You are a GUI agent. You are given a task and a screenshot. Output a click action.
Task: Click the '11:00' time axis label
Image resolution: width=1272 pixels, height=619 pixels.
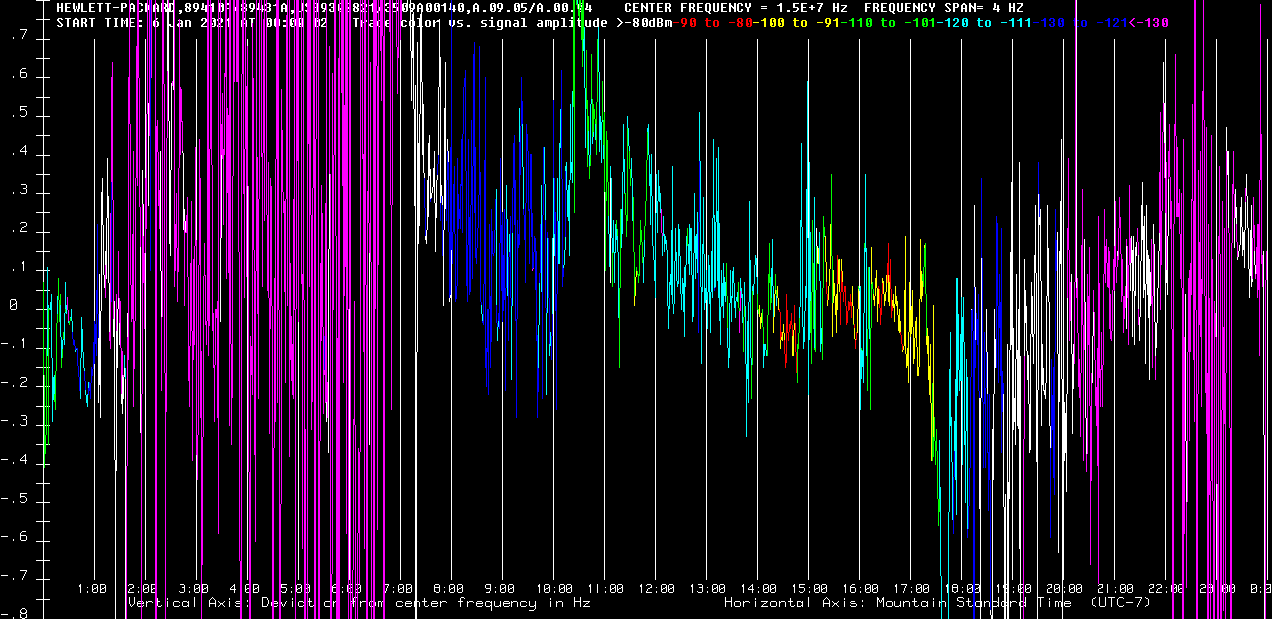[x=606, y=589]
